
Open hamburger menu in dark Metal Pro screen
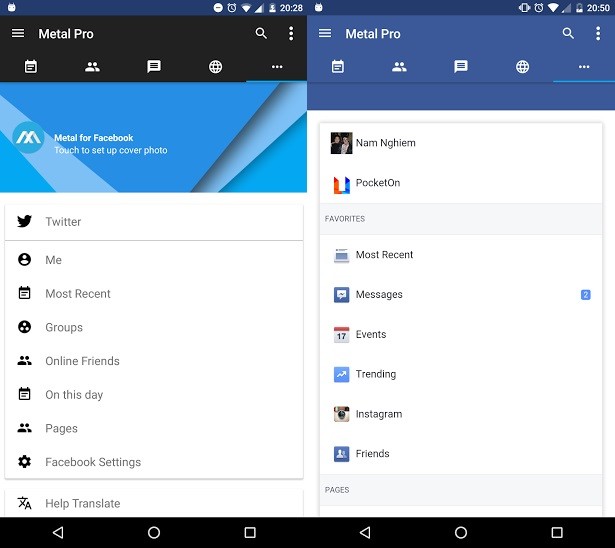click(18, 33)
